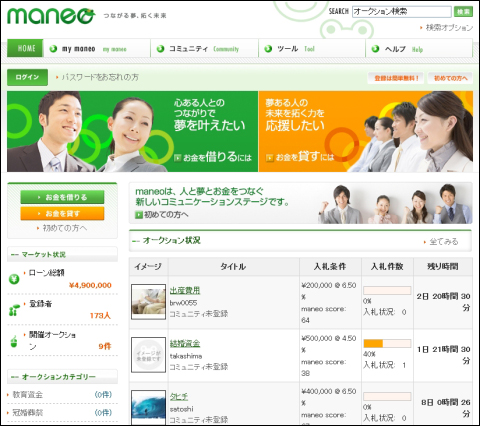Click the ログイン login button
This screenshot has height=426, width=480.
coord(27,77)
